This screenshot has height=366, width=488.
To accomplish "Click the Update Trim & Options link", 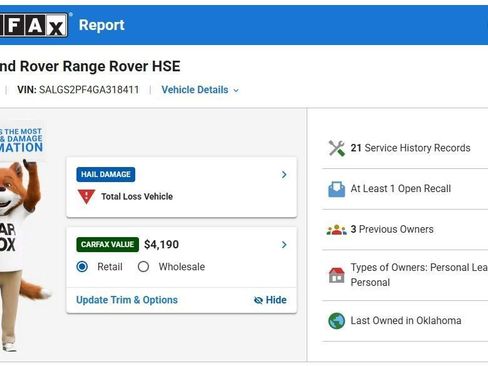I will pos(127,300).
